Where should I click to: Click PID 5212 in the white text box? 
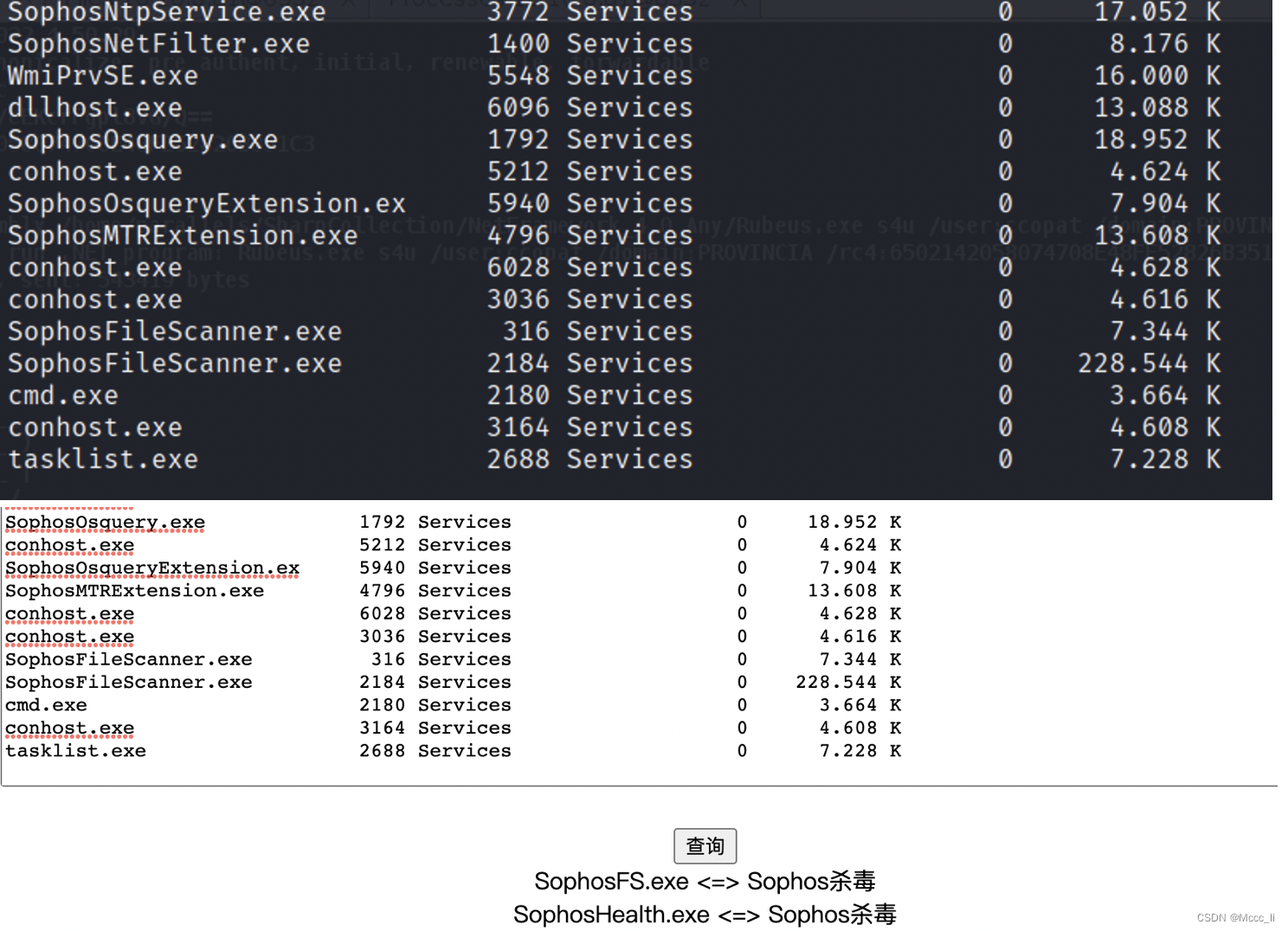pos(383,545)
